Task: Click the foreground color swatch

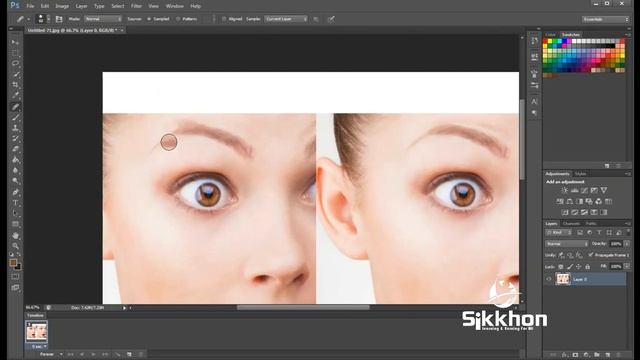Action: (x=13, y=262)
